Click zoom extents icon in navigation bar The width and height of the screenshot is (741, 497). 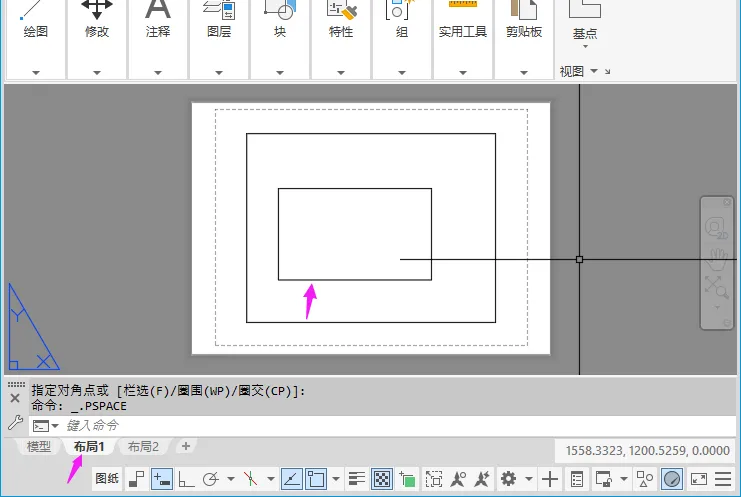point(716,287)
